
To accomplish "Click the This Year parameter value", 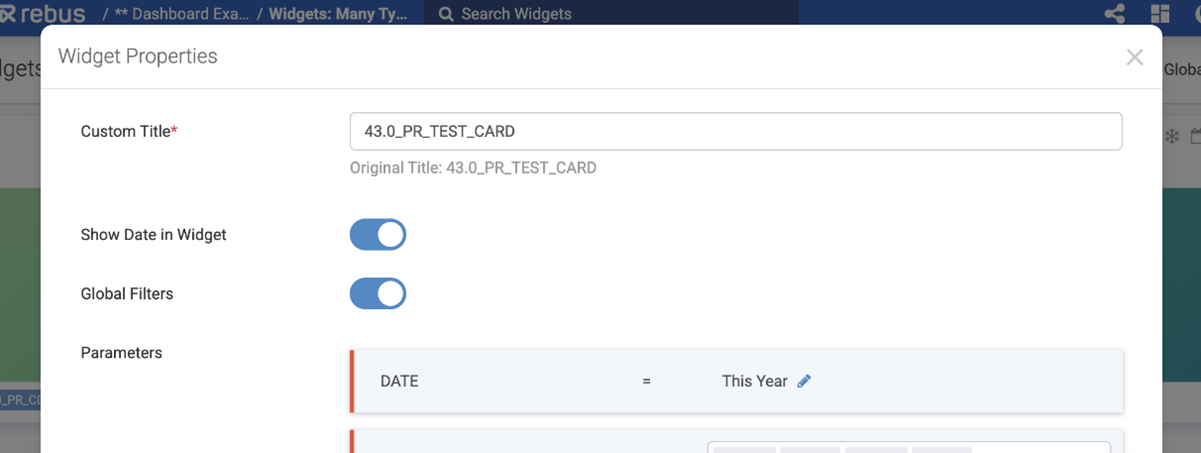I will (754, 381).
